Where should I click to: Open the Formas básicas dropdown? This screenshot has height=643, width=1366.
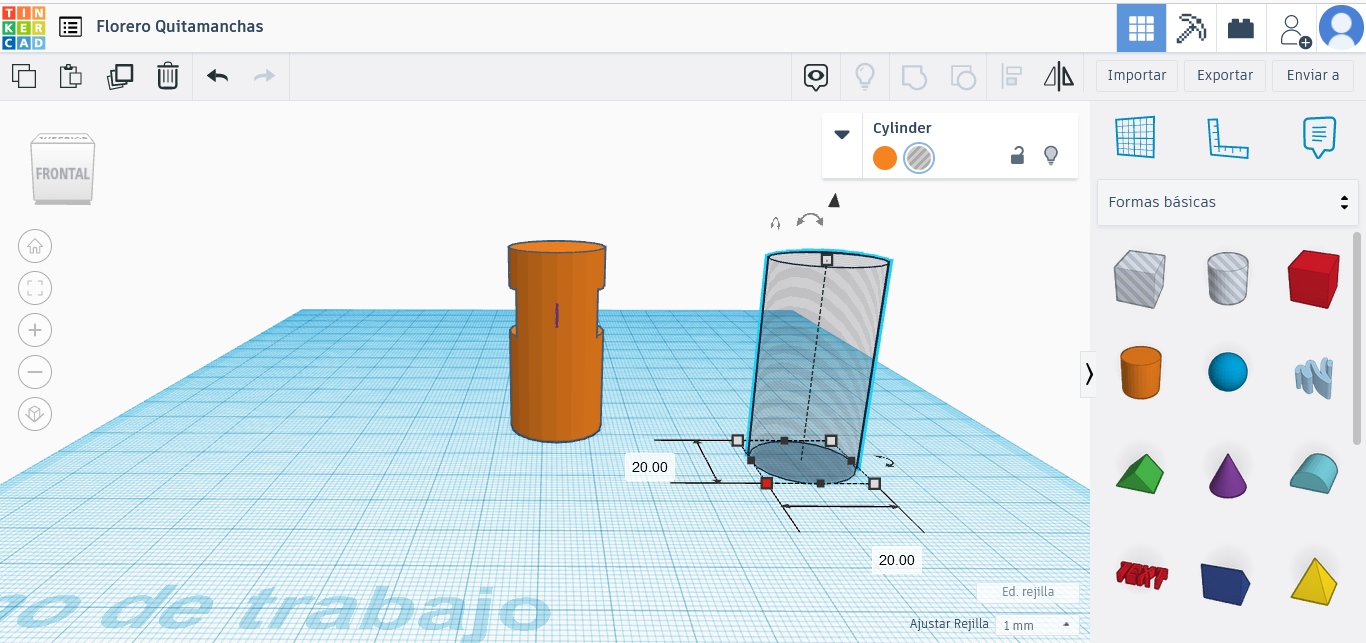(x=1228, y=202)
